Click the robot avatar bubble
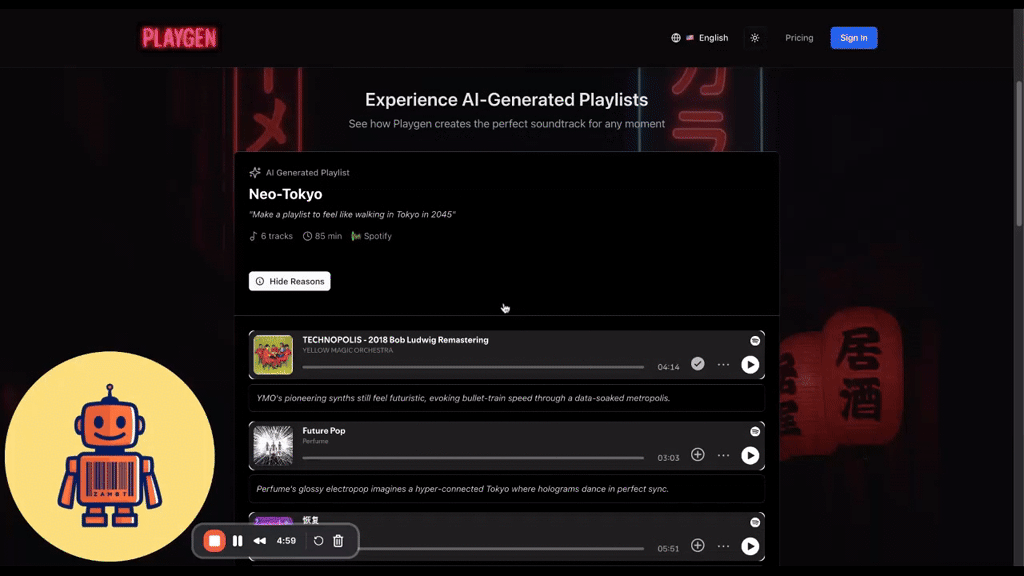 pos(110,456)
